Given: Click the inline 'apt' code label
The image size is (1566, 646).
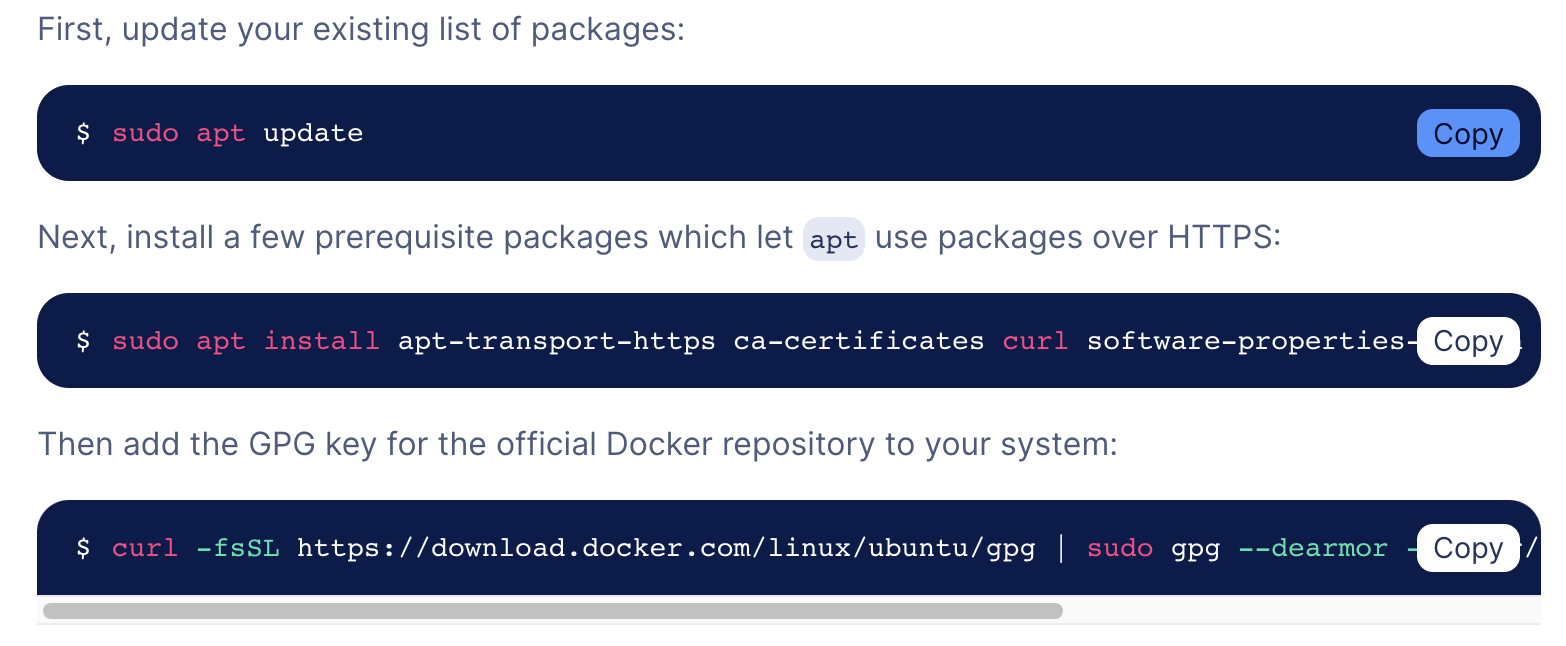Looking at the screenshot, I should [834, 240].
